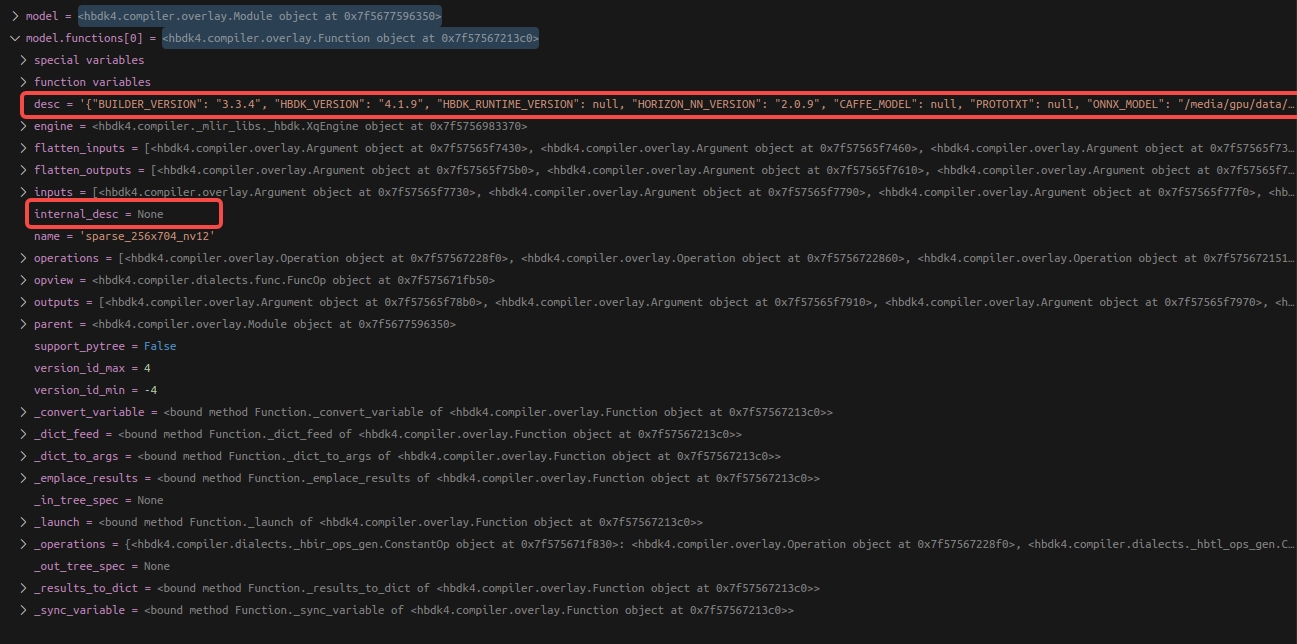
Task: Expand the engine XqEngine object
Action: (24, 127)
